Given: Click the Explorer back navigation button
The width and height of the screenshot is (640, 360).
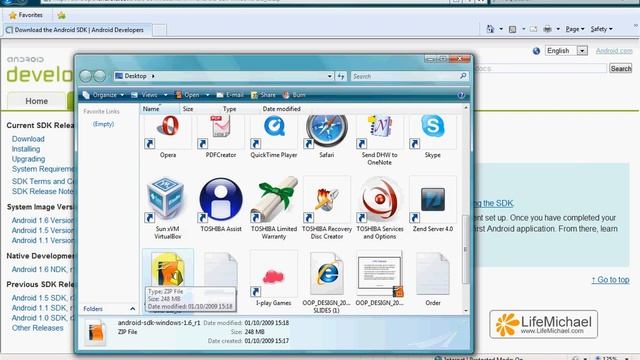Looking at the screenshot, I should pyautogui.click(x=86, y=76).
